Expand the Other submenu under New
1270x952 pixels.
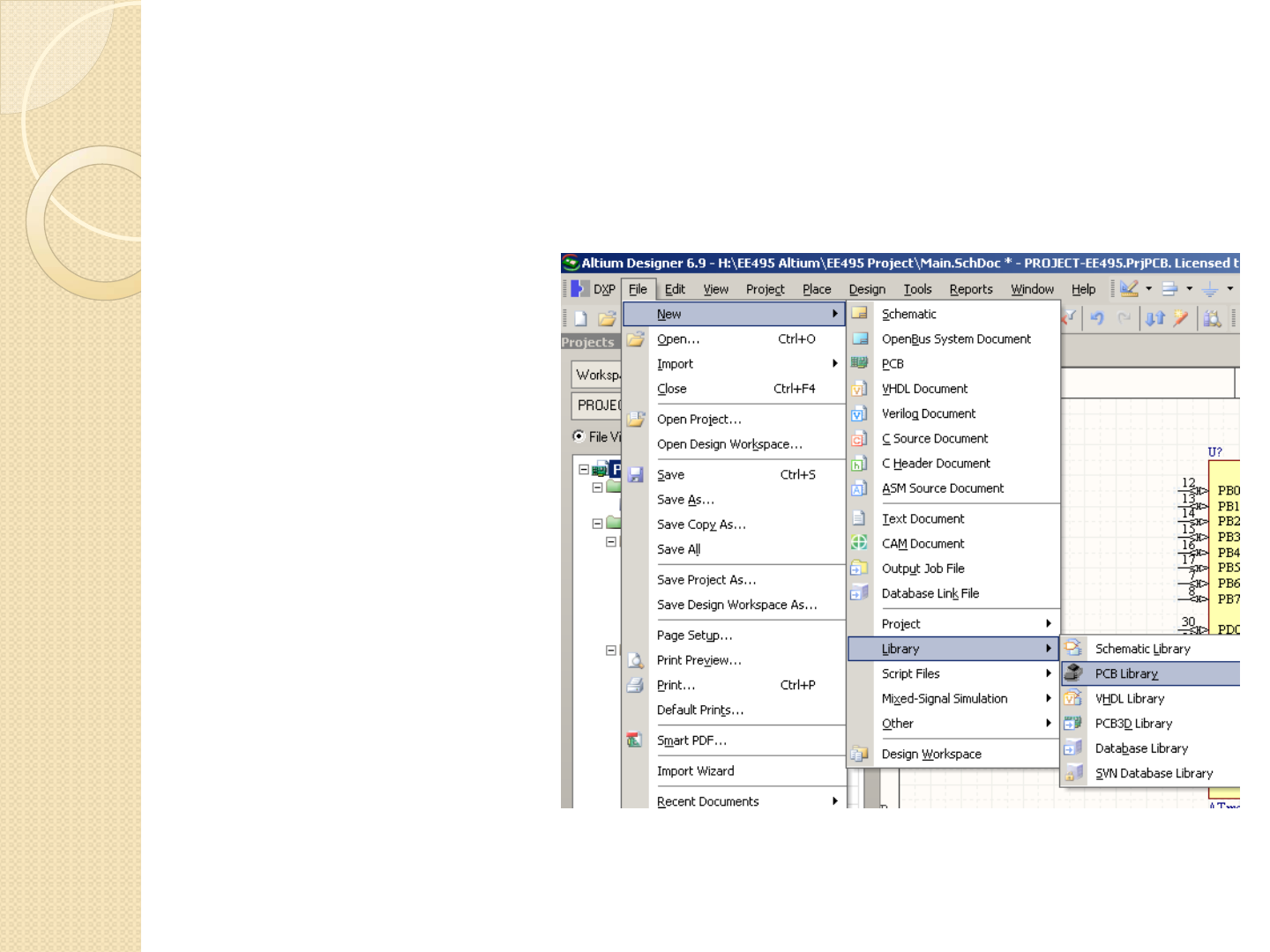[x=953, y=724]
